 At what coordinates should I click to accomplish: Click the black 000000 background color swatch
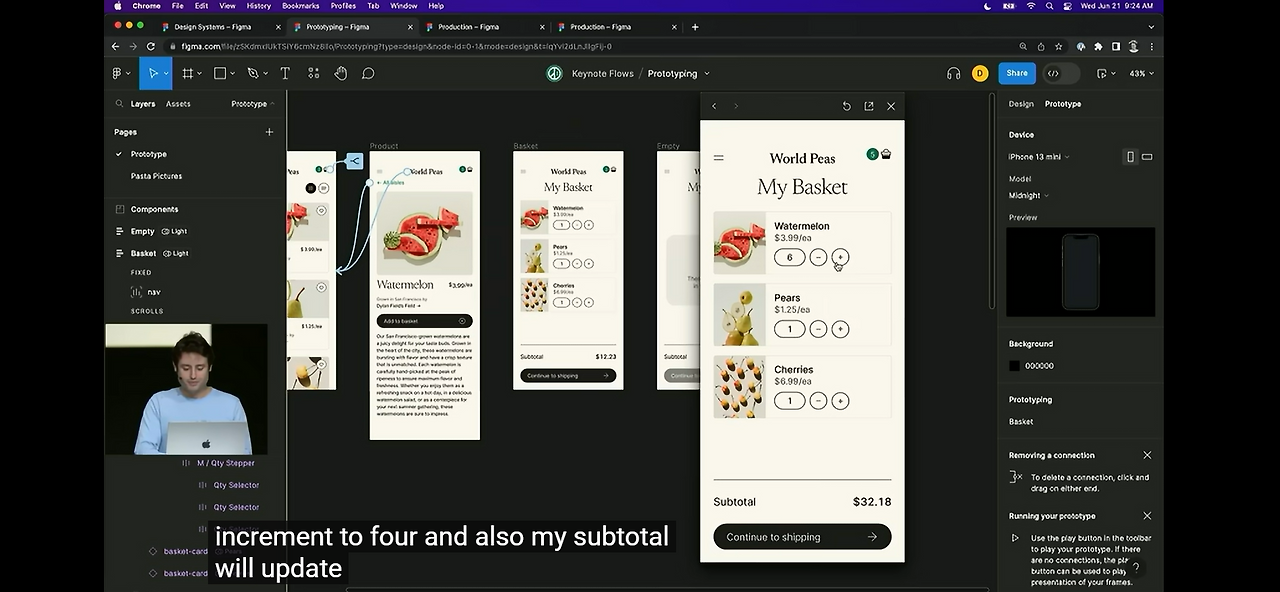(1014, 366)
